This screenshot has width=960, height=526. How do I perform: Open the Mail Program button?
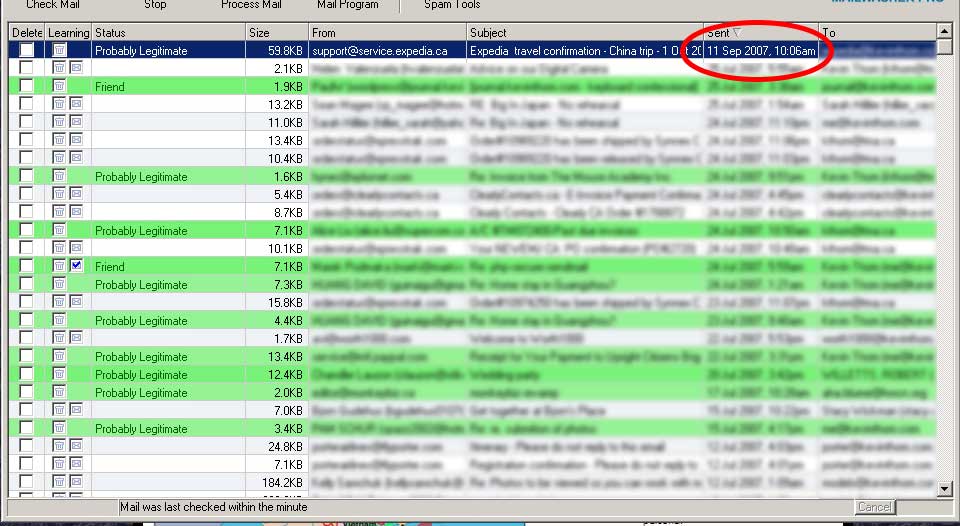point(348,5)
